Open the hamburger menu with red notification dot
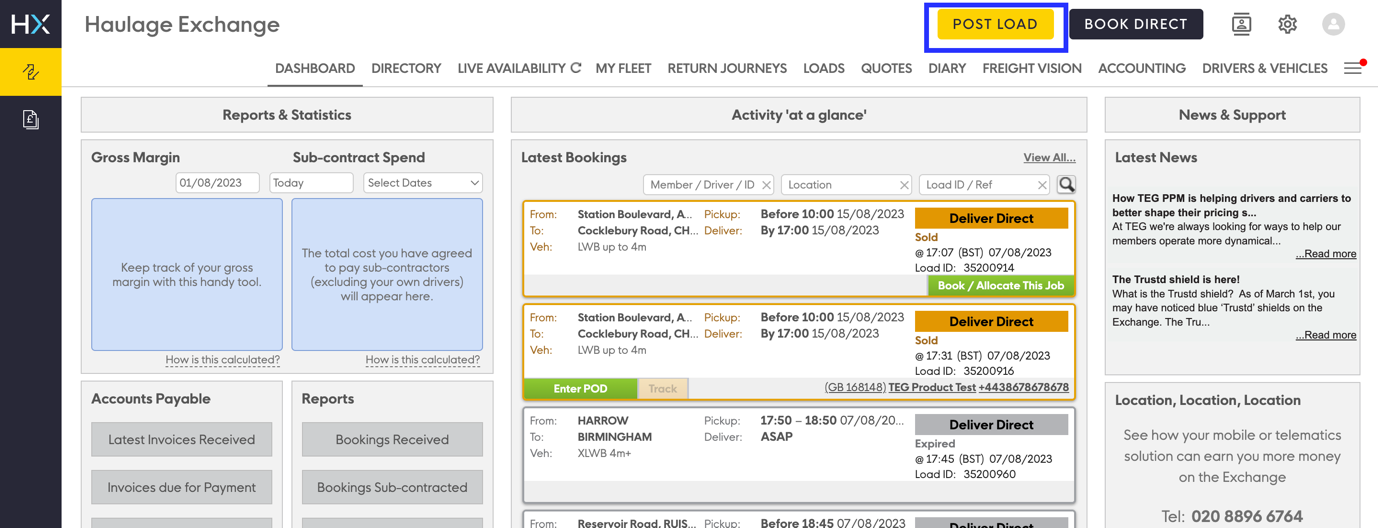This screenshot has height=528, width=1378. point(1353,68)
